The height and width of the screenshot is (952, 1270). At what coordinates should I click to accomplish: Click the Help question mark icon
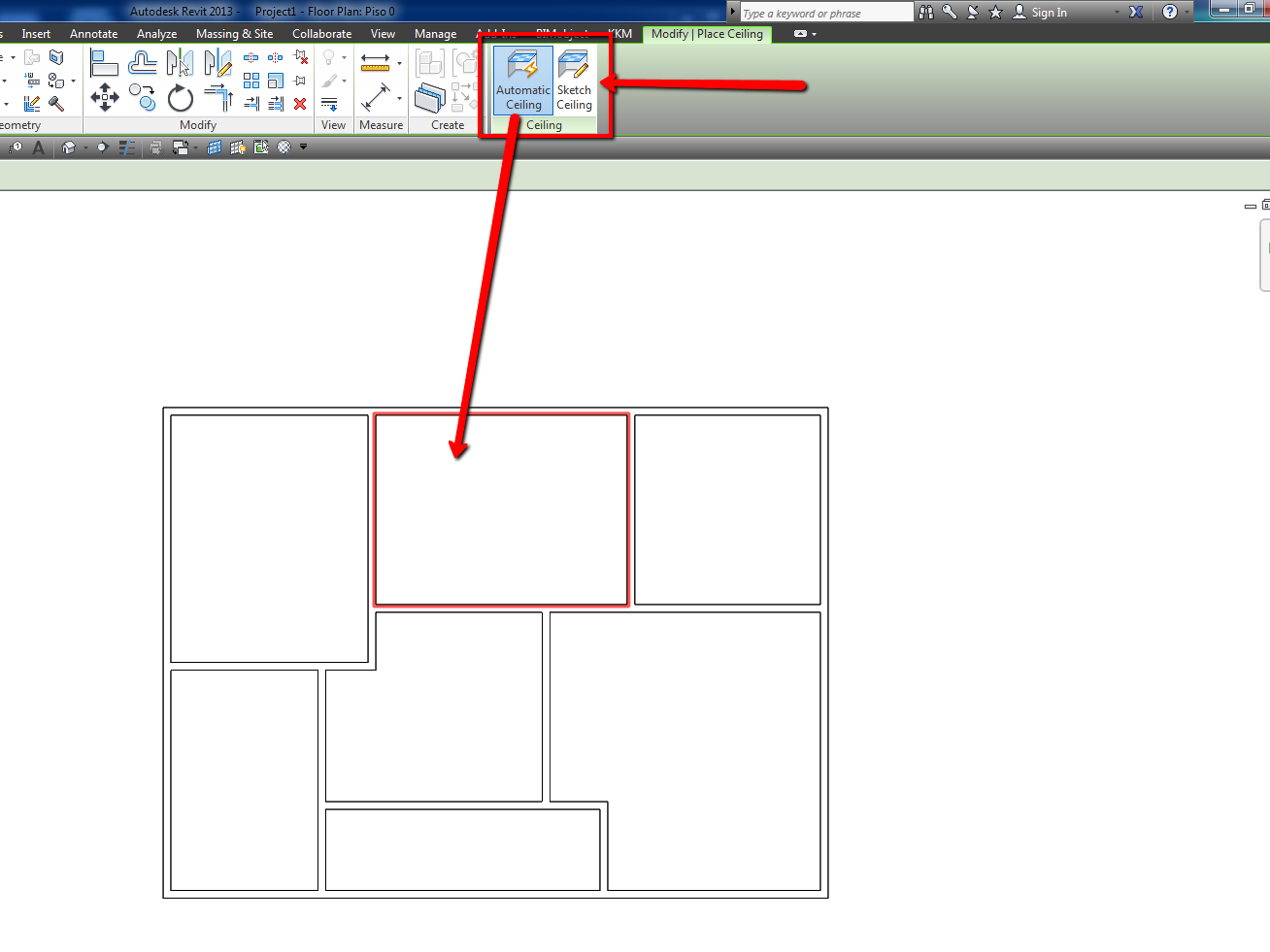pyautogui.click(x=1170, y=12)
